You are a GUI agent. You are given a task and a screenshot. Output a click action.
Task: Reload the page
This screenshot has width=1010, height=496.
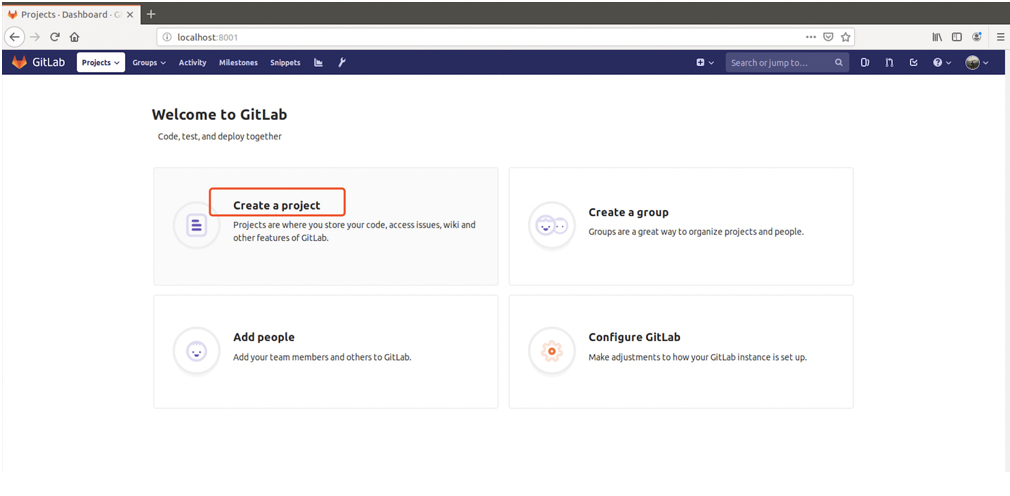click(55, 37)
